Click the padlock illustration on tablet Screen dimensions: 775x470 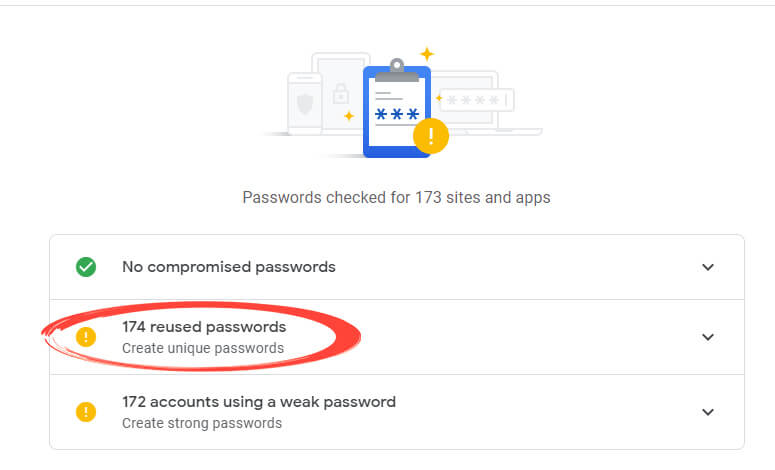(341, 93)
